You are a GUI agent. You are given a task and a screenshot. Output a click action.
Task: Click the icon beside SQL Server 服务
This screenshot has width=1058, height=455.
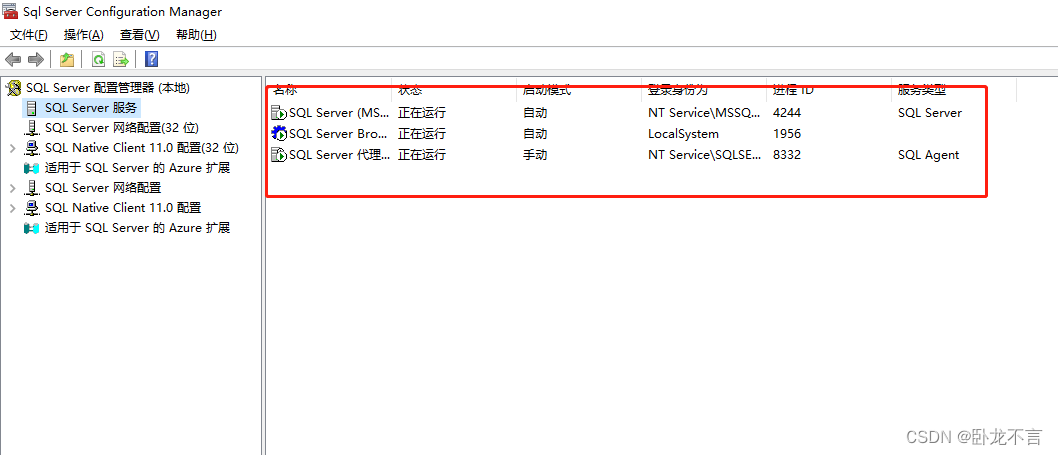coord(32,108)
